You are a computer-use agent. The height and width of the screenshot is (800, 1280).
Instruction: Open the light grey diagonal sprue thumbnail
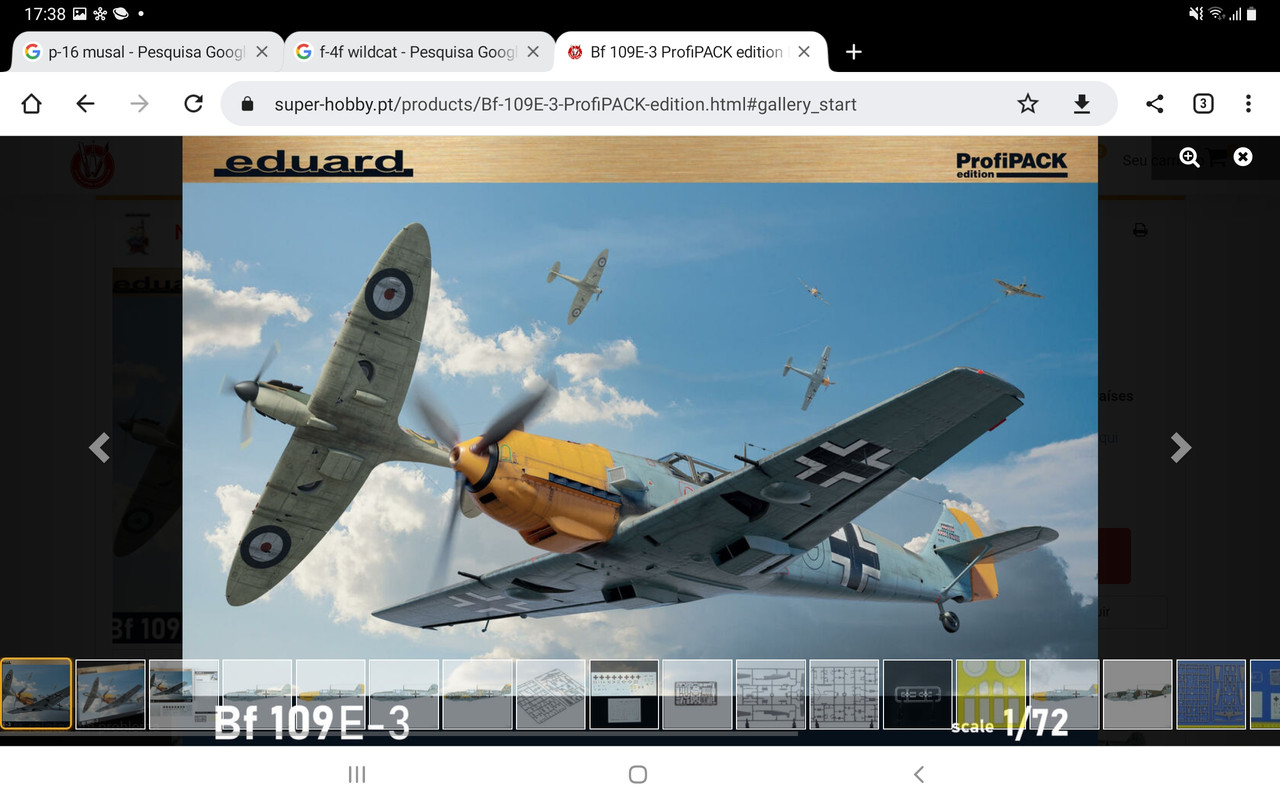coord(551,694)
